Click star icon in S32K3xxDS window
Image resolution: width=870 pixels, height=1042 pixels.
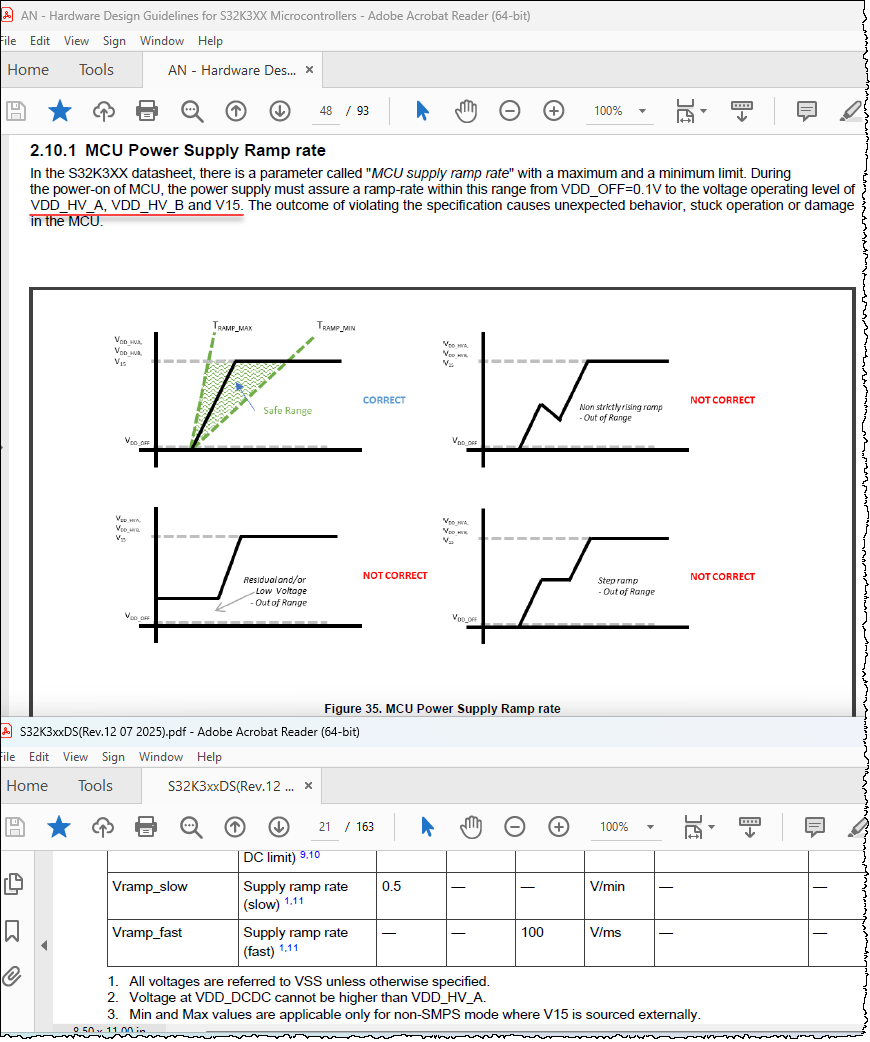pyautogui.click(x=58, y=827)
